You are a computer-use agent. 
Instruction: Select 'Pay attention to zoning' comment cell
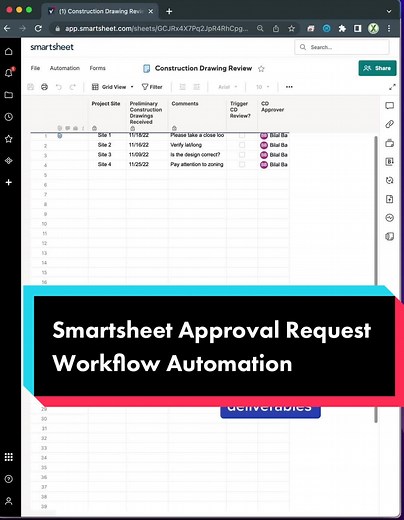pyautogui.click(x=197, y=164)
